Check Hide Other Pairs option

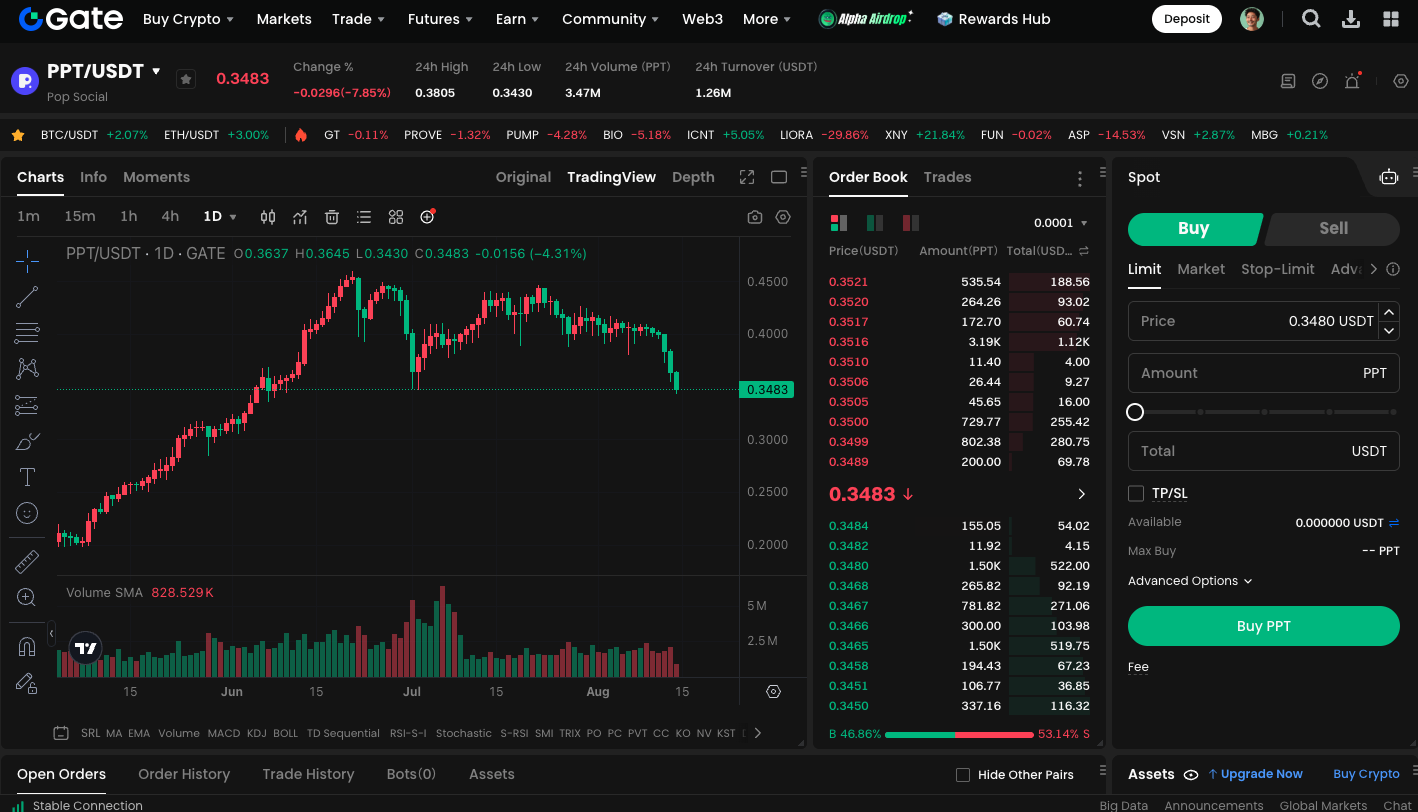[x=963, y=775]
